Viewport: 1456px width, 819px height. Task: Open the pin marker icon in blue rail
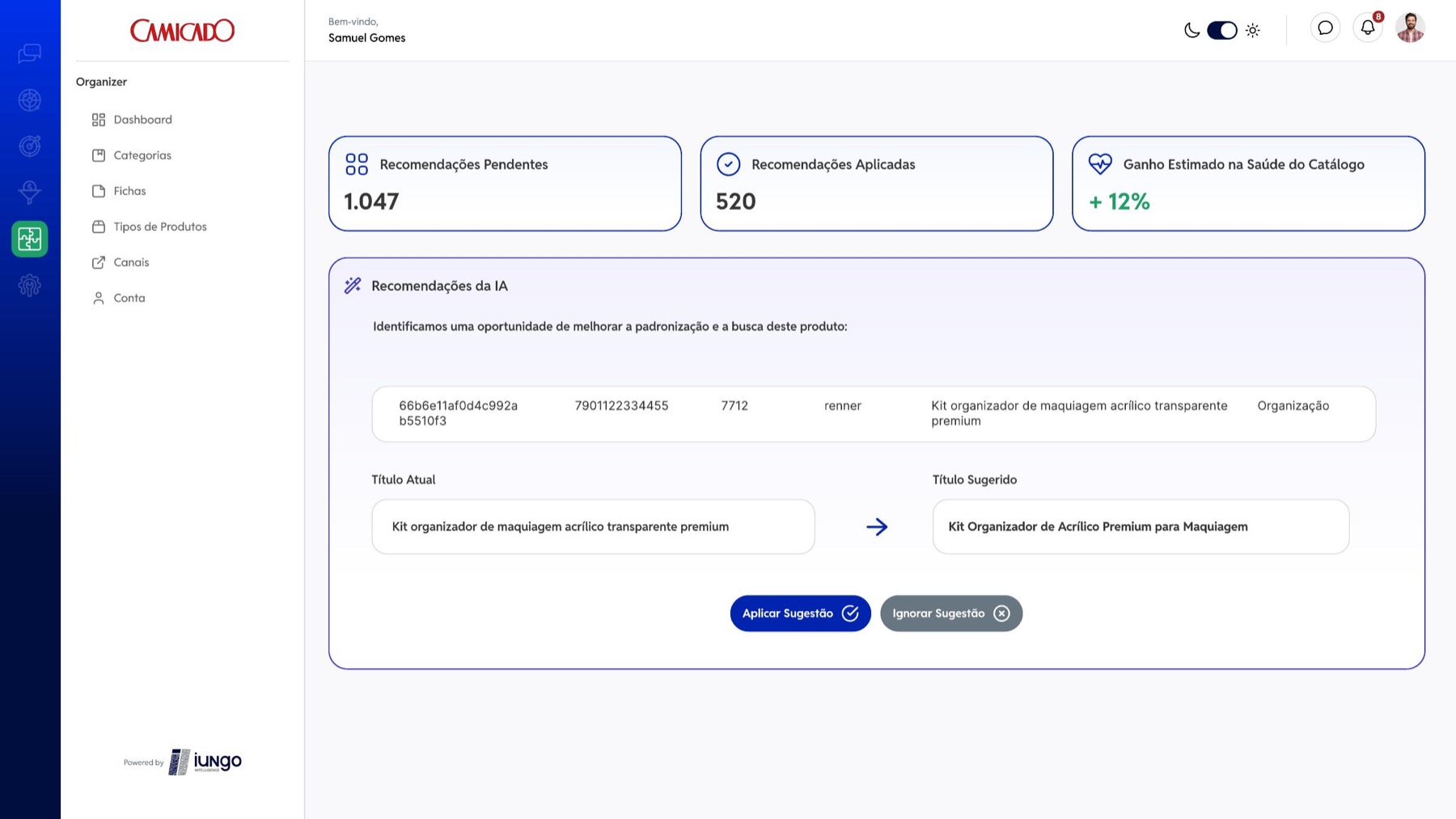click(30, 192)
